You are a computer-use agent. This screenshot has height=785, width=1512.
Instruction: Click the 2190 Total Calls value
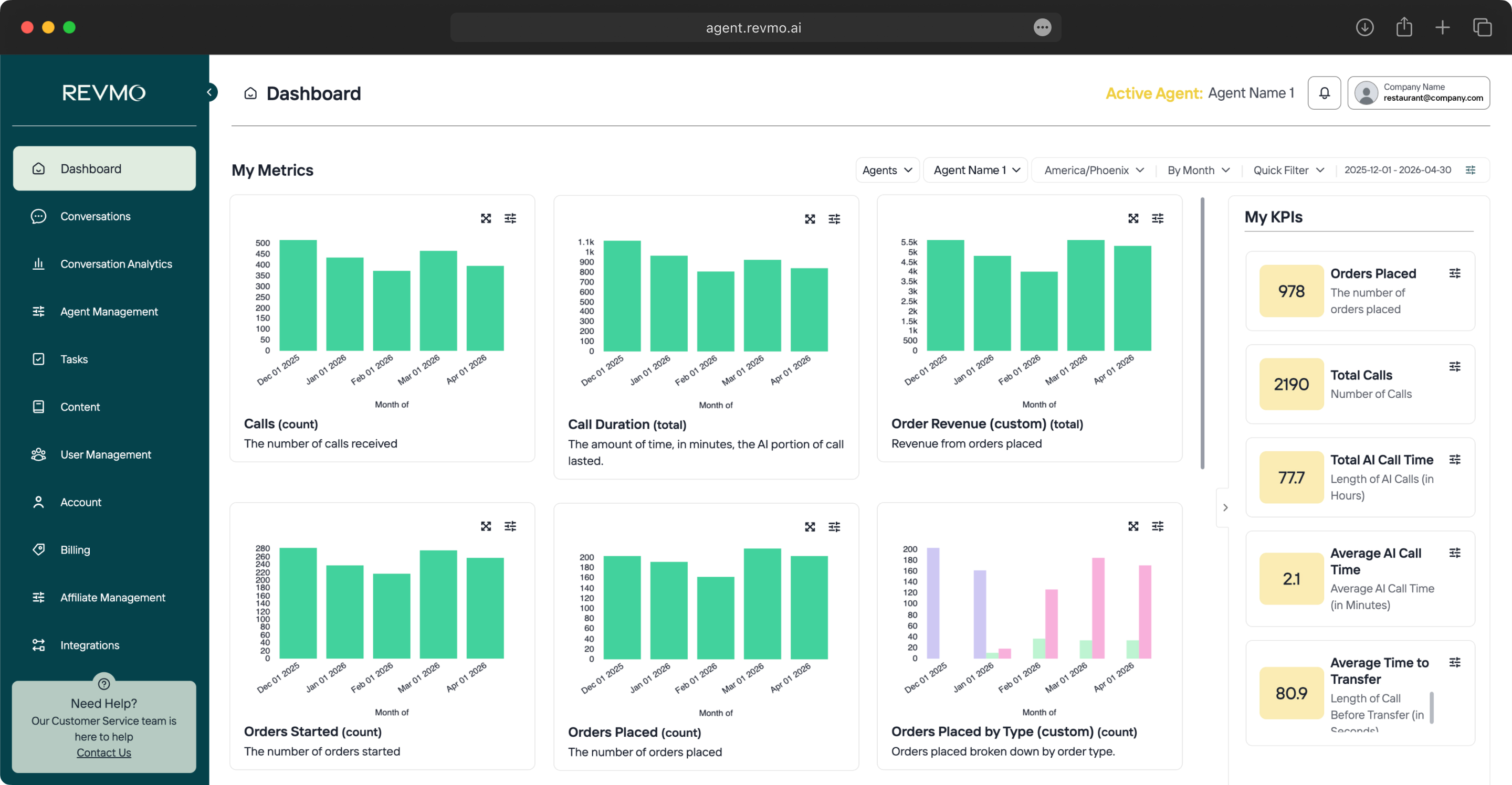1291,384
